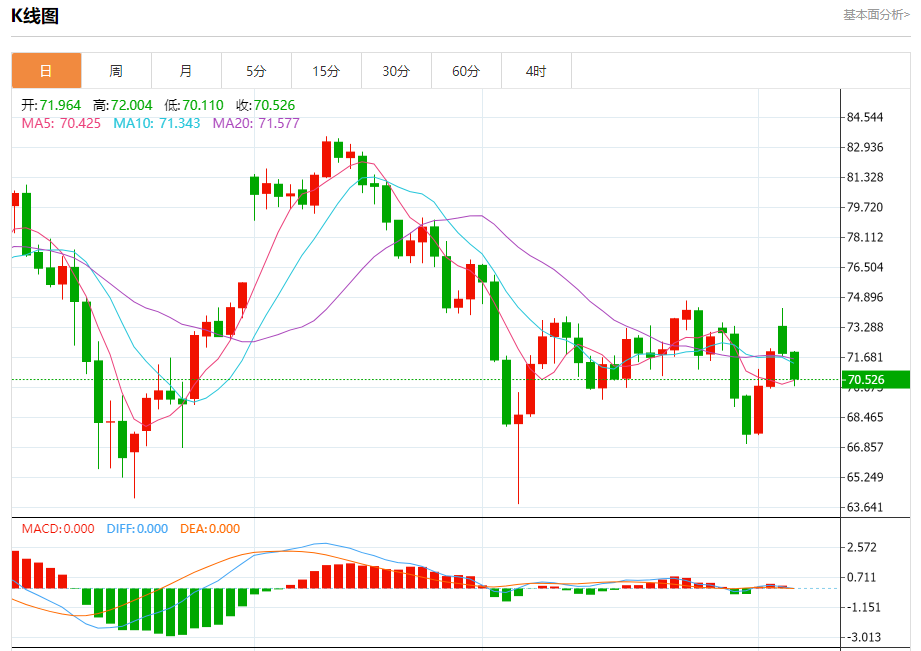Viewport: 921px width, 651px height.
Task: Click the 收:70.526 close value
Action: point(265,105)
